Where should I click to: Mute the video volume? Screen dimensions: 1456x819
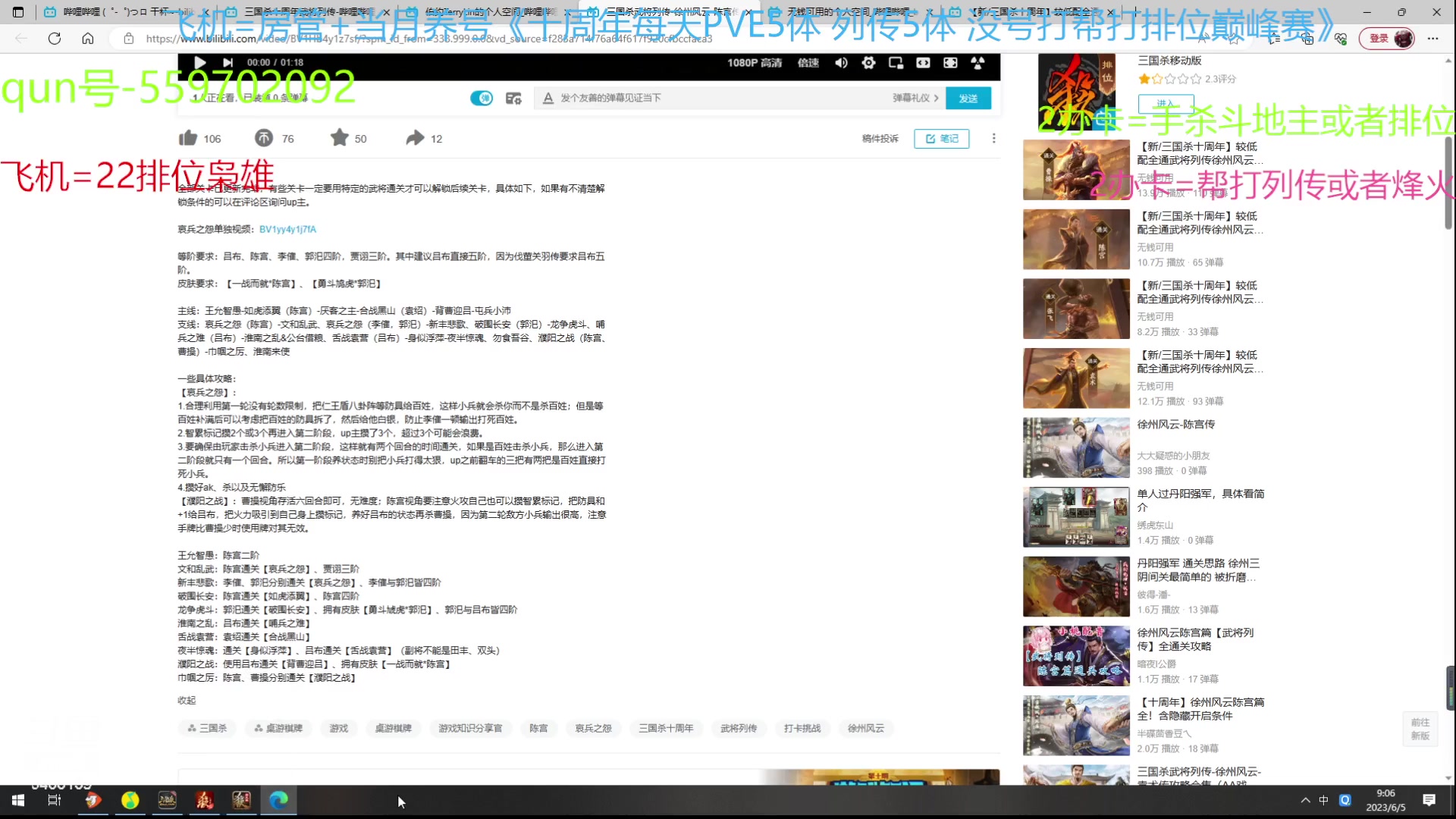click(x=841, y=63)
